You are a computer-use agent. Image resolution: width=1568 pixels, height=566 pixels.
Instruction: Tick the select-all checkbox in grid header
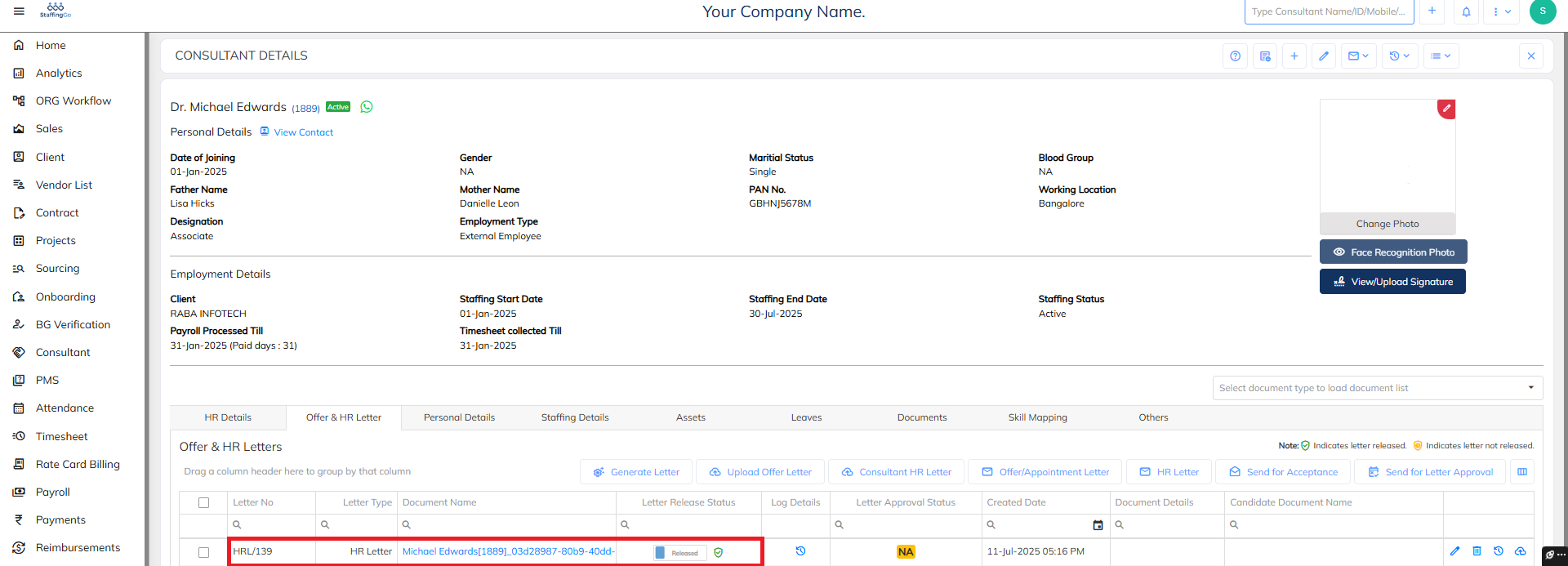tap(203, 503)
